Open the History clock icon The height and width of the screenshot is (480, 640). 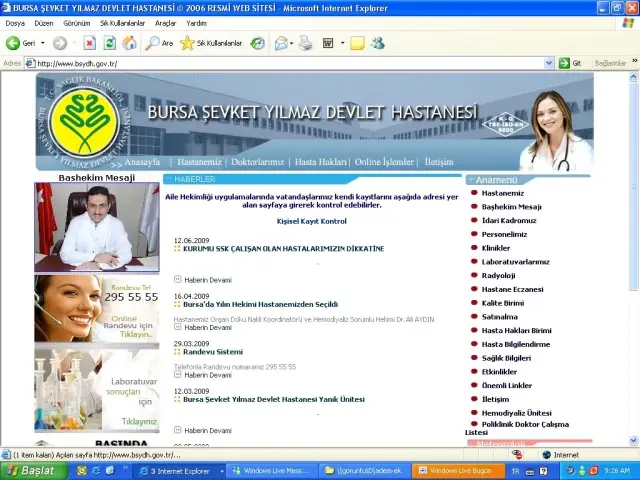click(x=258, y=43)
